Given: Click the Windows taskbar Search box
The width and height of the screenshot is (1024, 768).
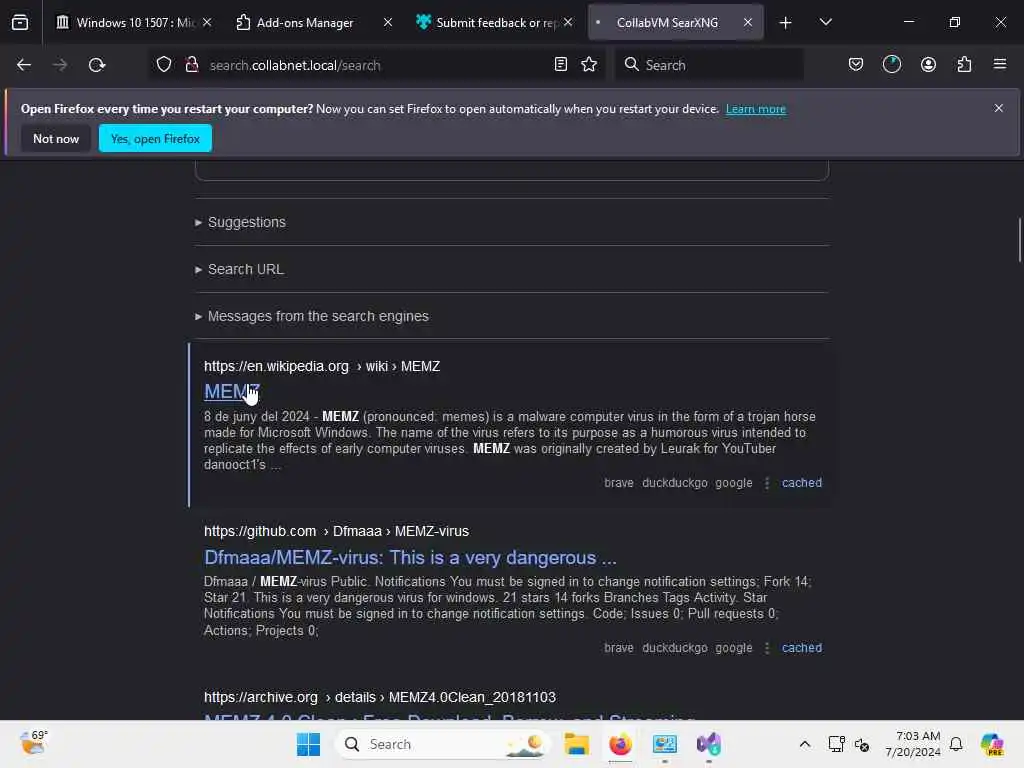Looking at the screenshot, I should point(443,744).
